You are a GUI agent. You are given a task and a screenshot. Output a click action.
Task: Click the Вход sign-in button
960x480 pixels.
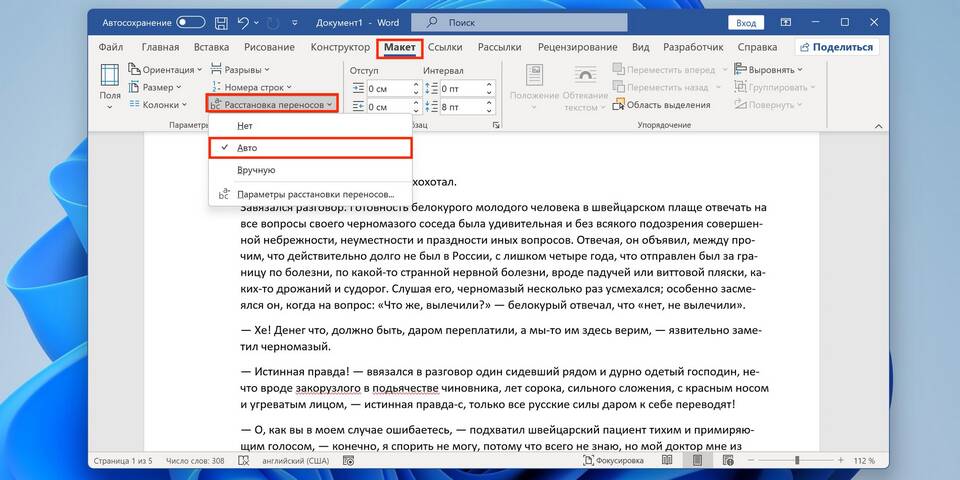pyautogui.click(x=746, y=22)
